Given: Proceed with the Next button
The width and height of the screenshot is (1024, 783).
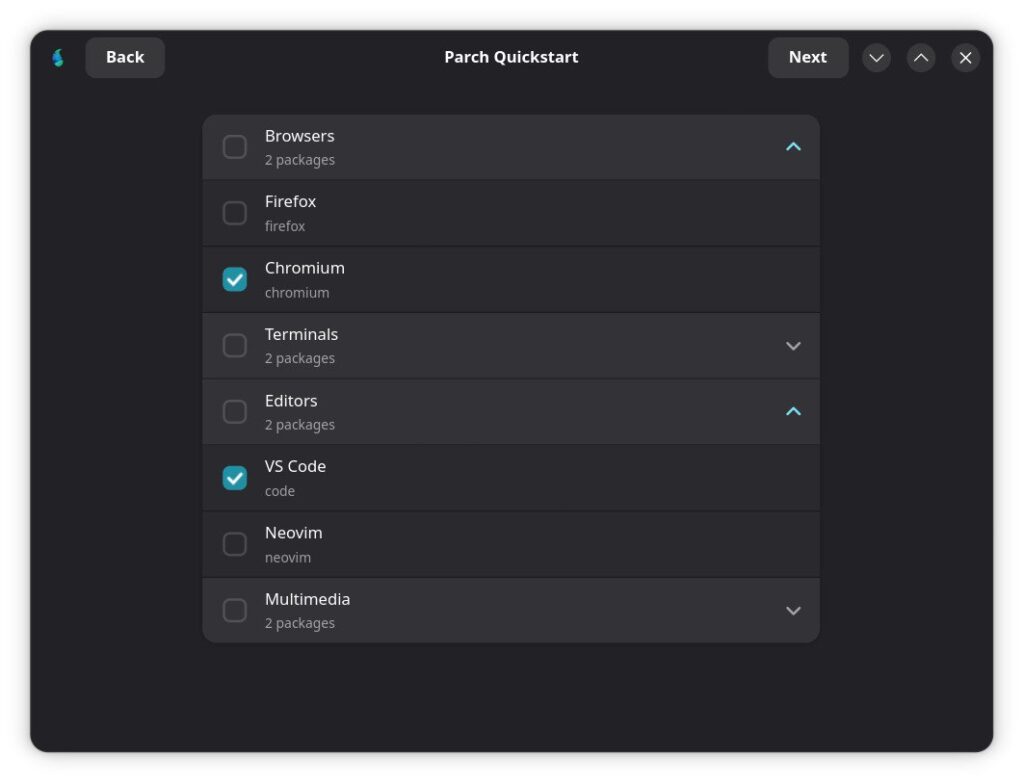Looking at the screenshot, I should pyautogui.click(x=807, y=58).
